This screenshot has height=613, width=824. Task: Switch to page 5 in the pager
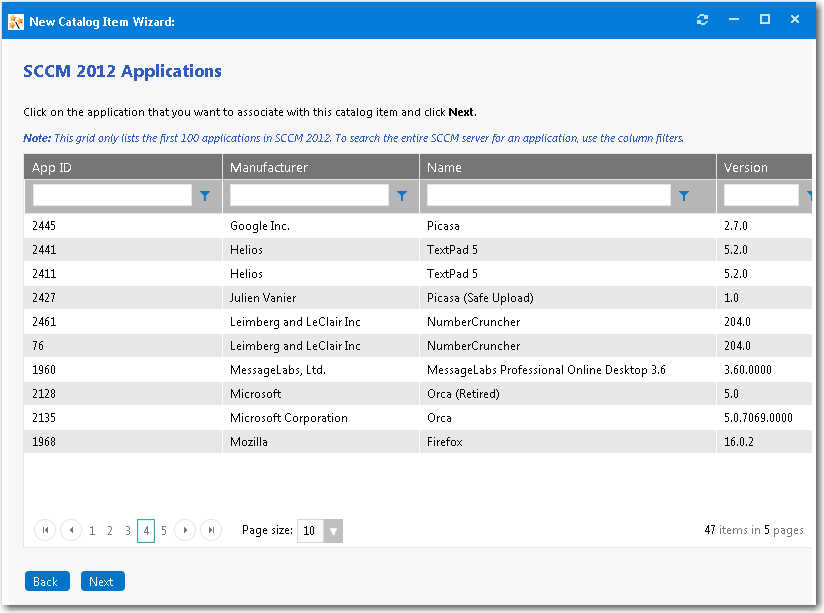click(163, 530)
